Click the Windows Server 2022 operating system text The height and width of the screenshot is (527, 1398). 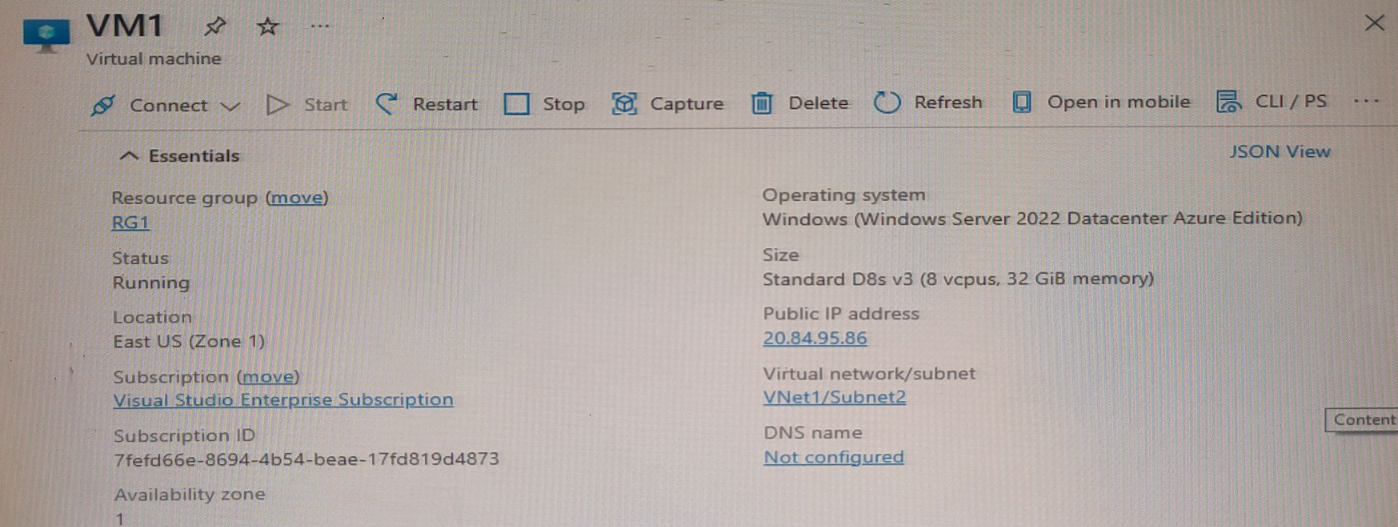pos(1032,218)
